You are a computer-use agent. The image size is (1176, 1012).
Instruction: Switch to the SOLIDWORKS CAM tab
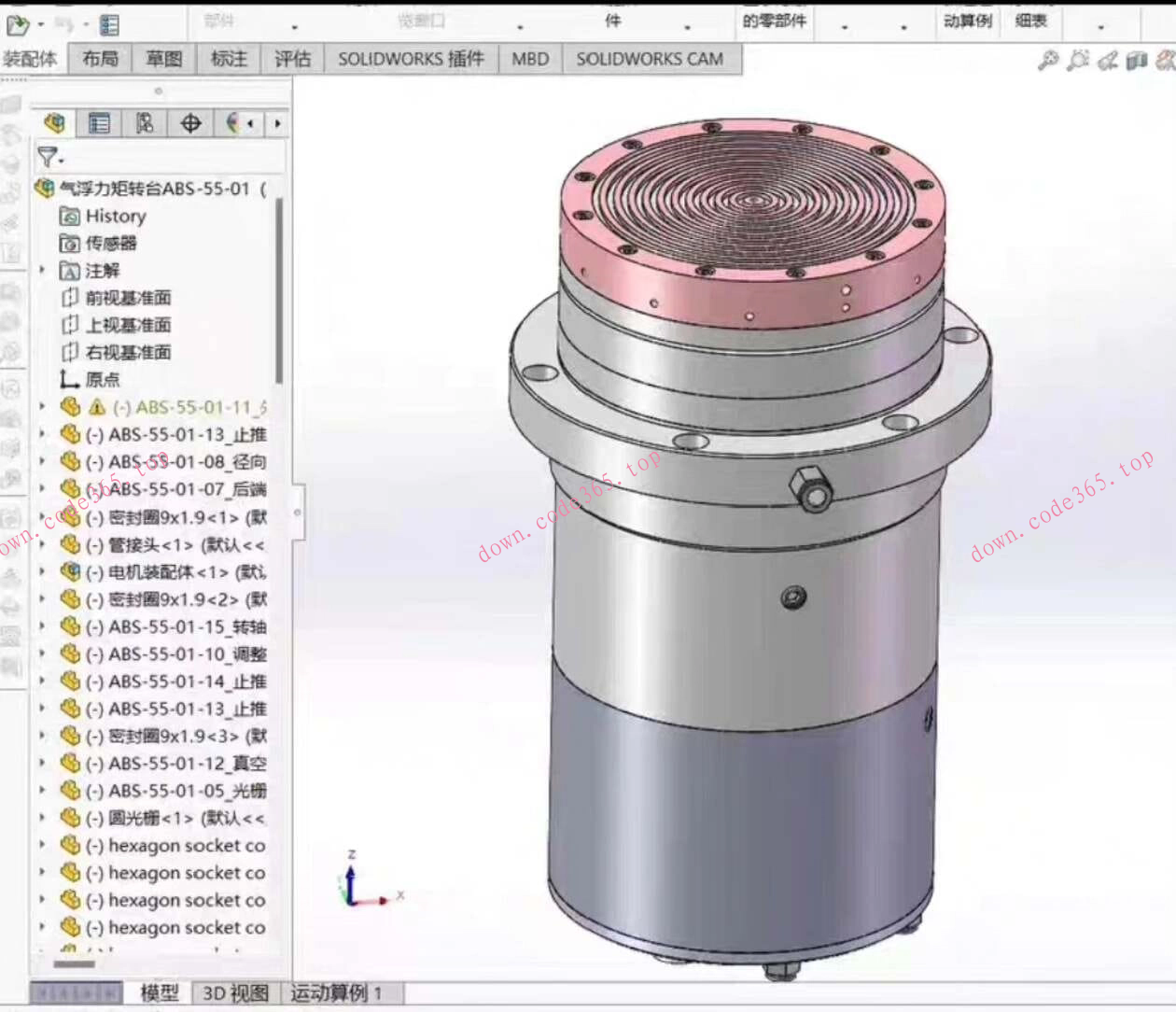click(650, 59)
